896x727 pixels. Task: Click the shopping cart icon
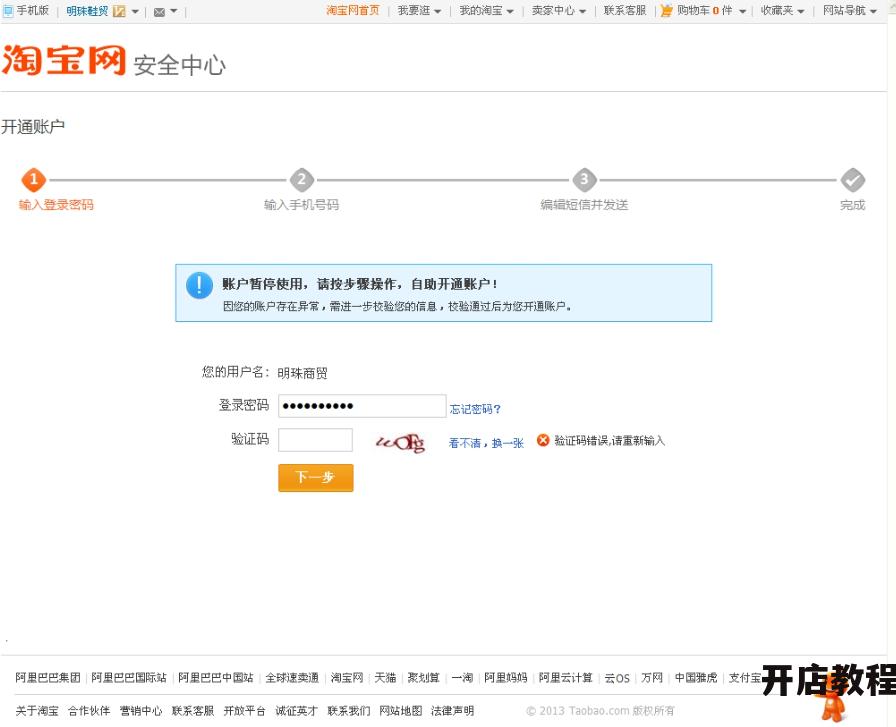point(666,11)
